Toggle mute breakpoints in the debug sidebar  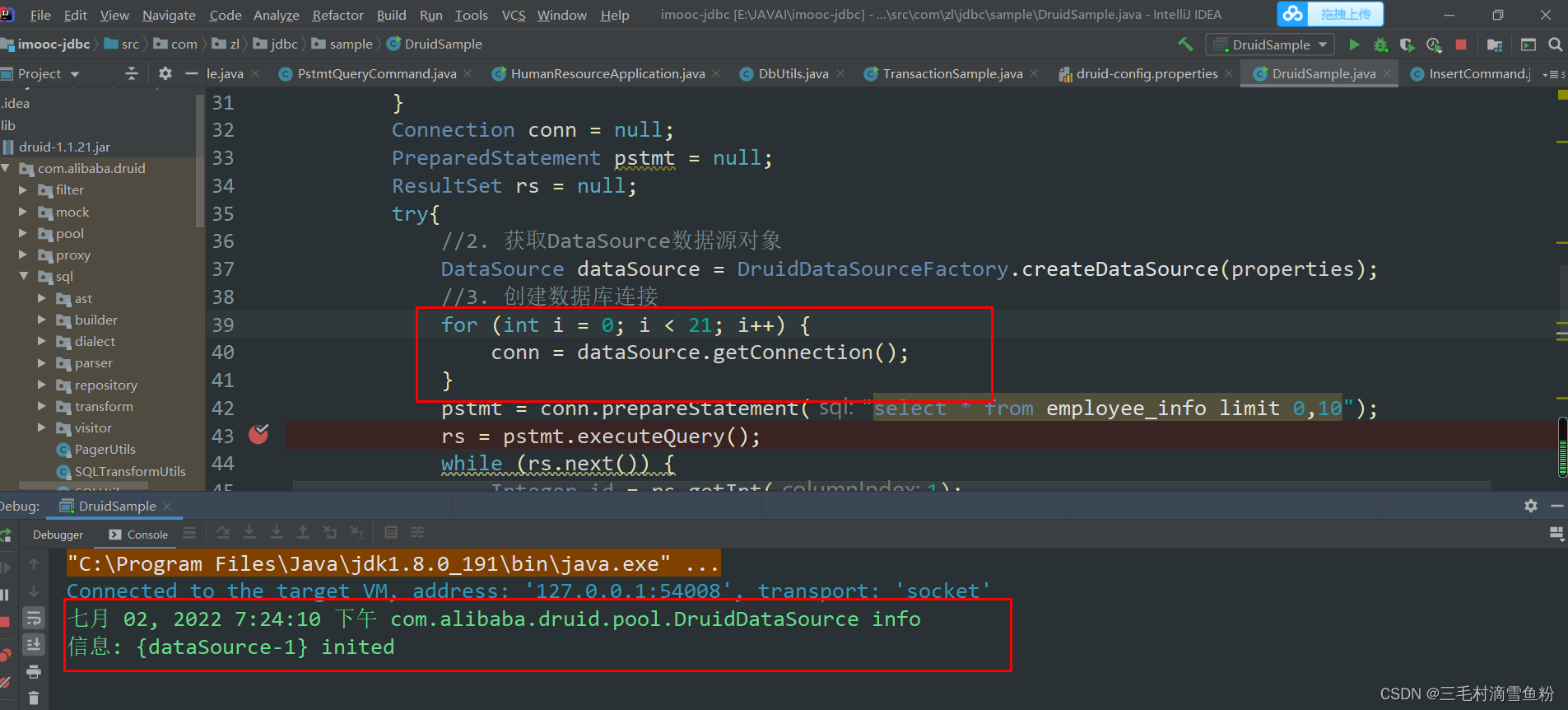[5, 682]
